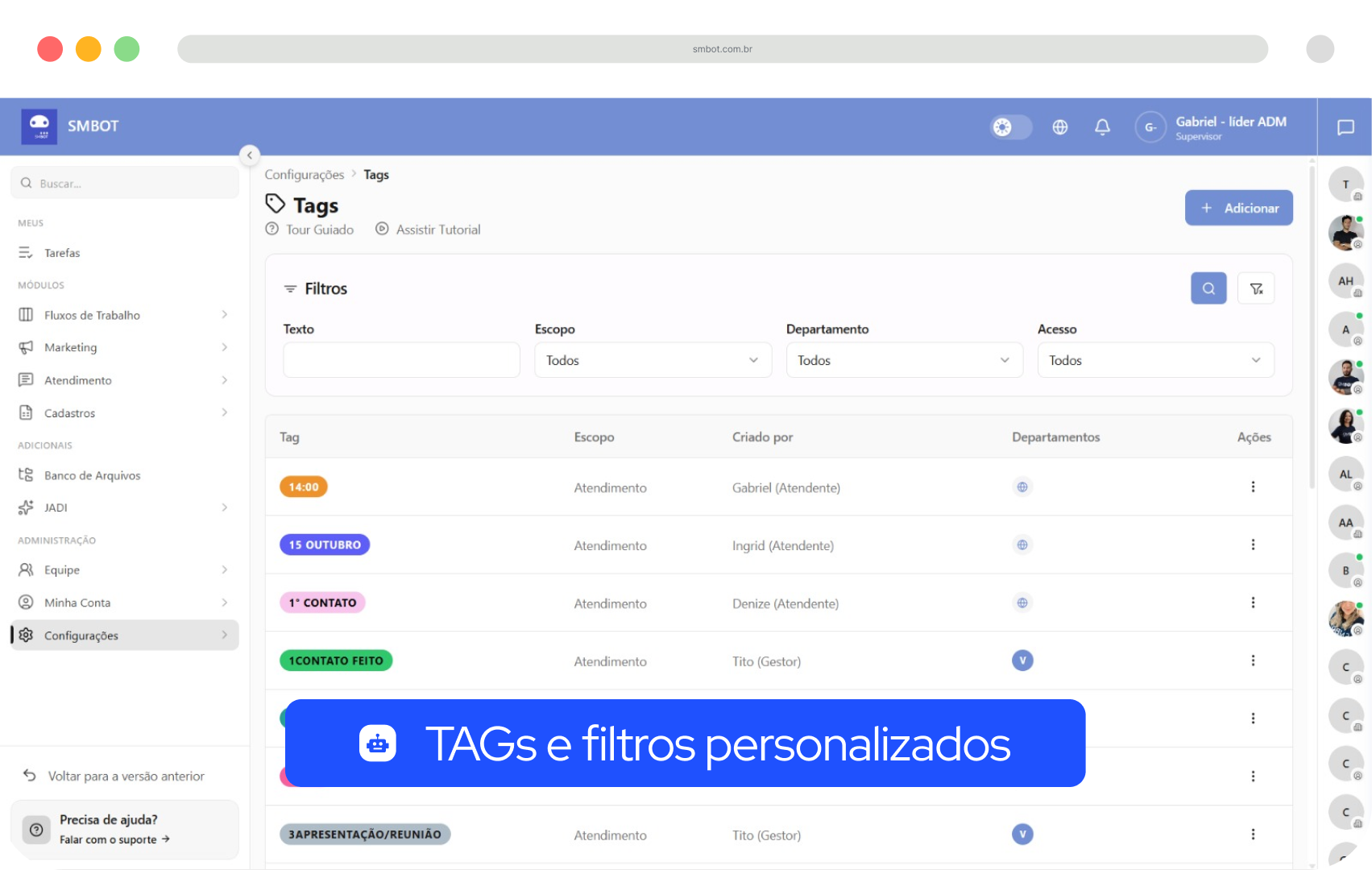Select the 15 OUTUBRO purple tag
This screenshot has height=870, width=1372.
[325, 545]
